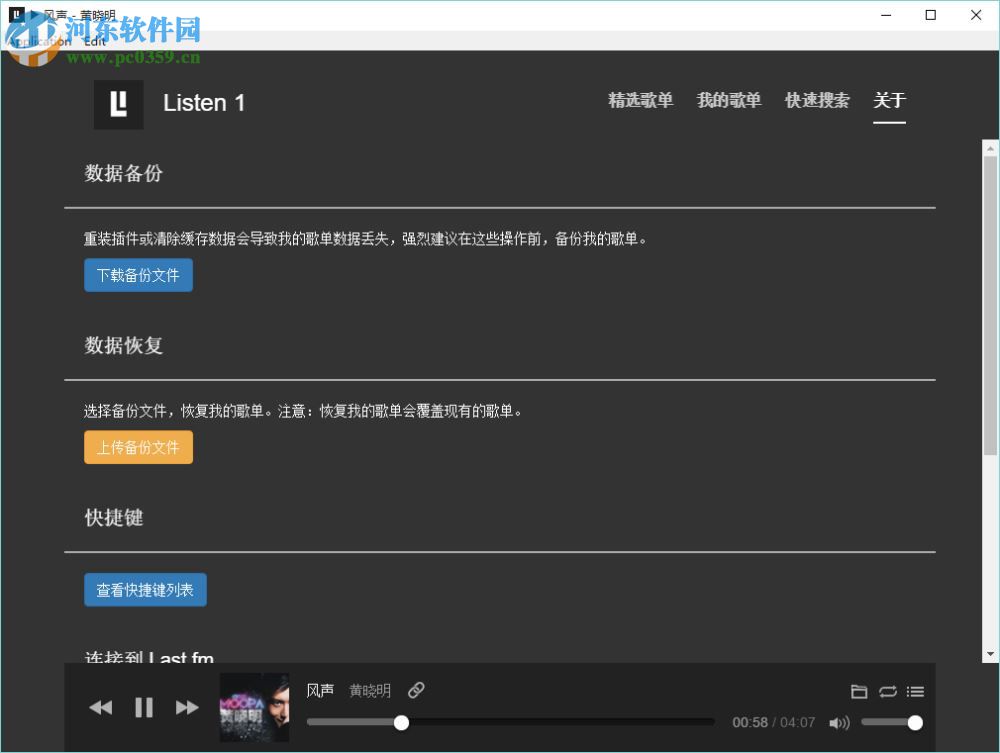
Task: Toggle pause on the playing song 风声
Action: pyautogui.click(x=143, y=707)
